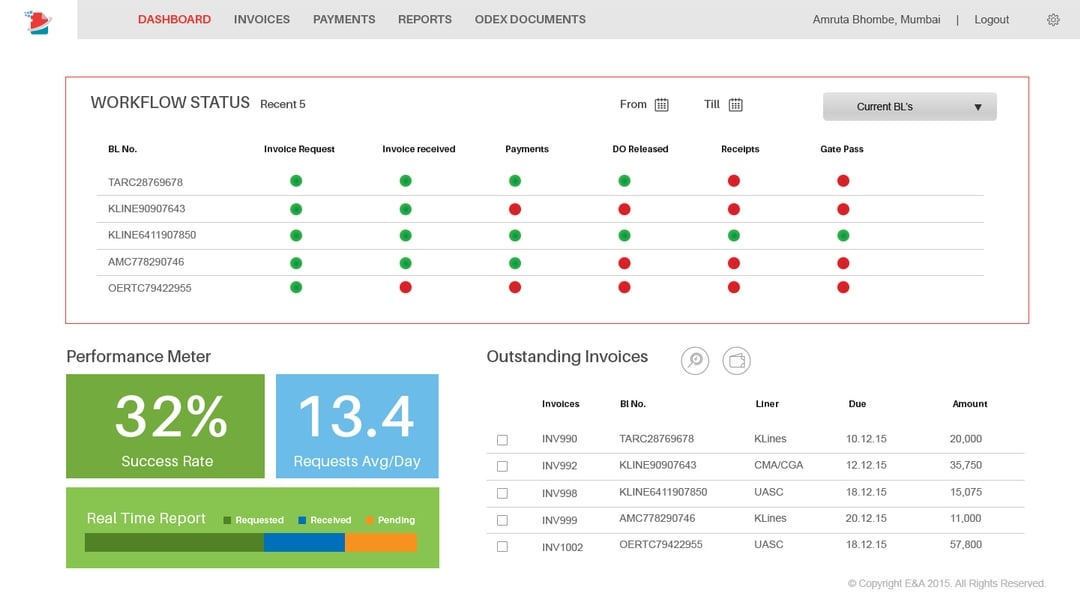The height and width of the screenshot is (608, 1080).
Task: Open settings via the gear icon
Action: coord(1053,20)
